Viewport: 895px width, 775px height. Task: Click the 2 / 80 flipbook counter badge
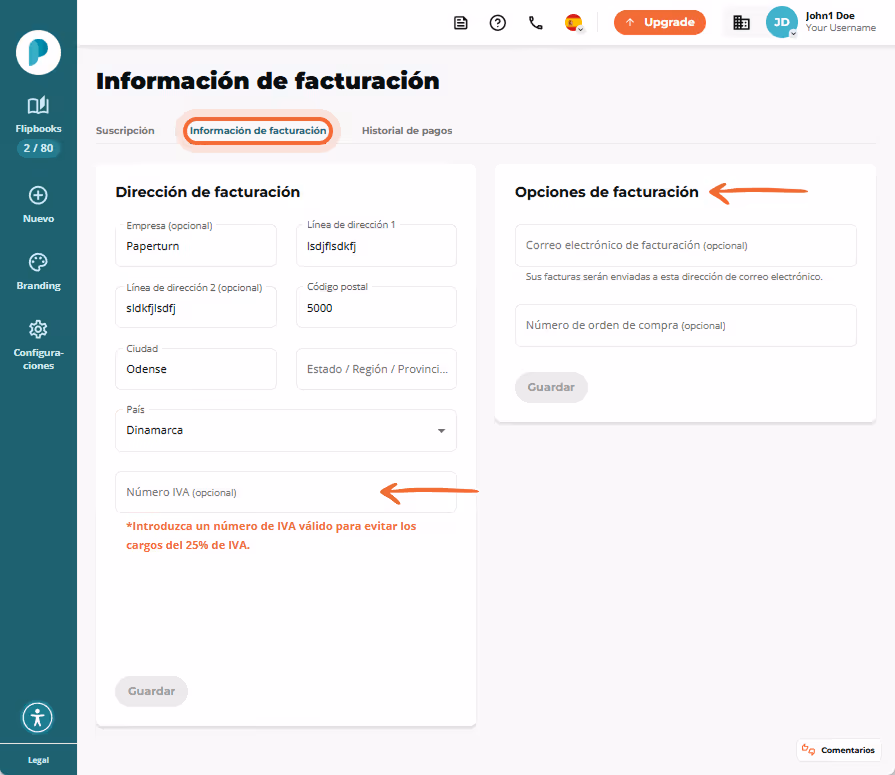[38, 148]
